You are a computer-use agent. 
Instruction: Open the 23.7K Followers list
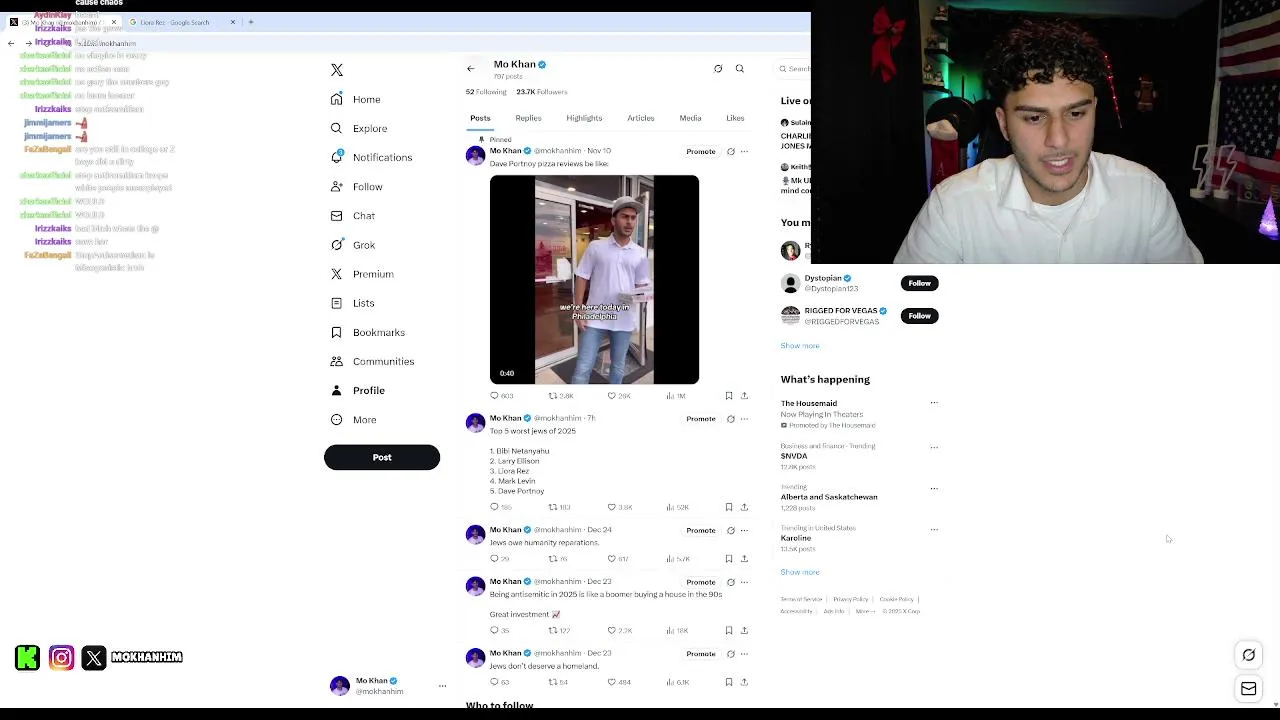542,92
